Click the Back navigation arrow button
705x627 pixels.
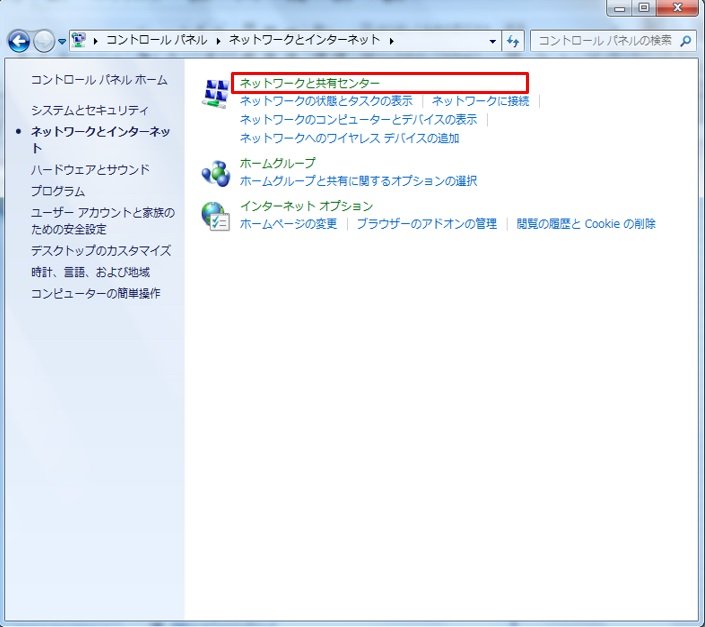19,41
